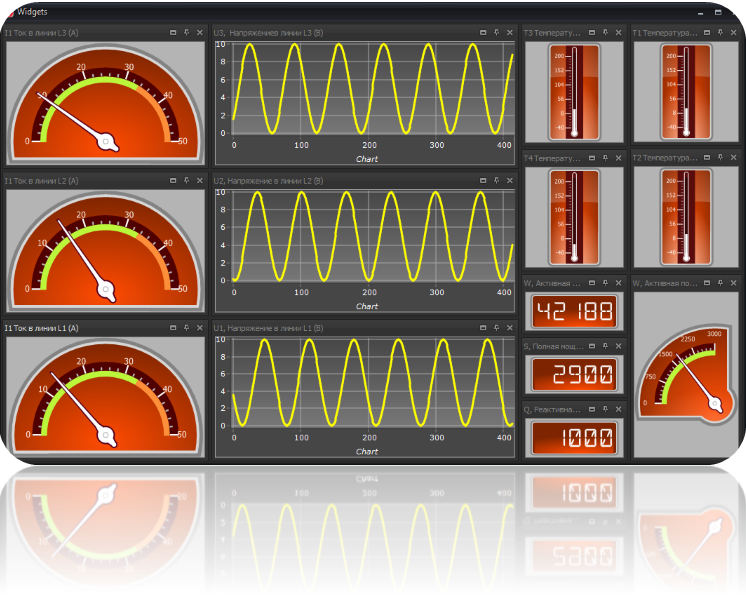Maximize the Widgets window

pos(718,12)
